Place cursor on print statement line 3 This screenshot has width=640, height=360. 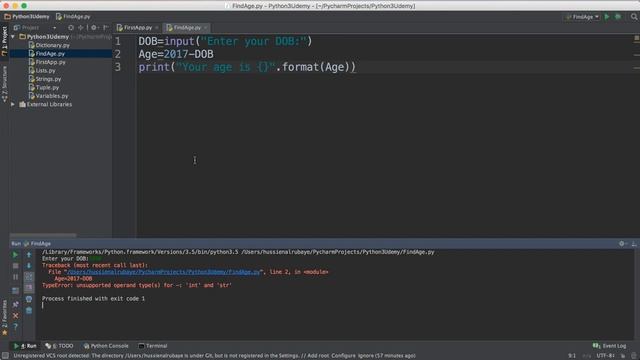[247, 67]
